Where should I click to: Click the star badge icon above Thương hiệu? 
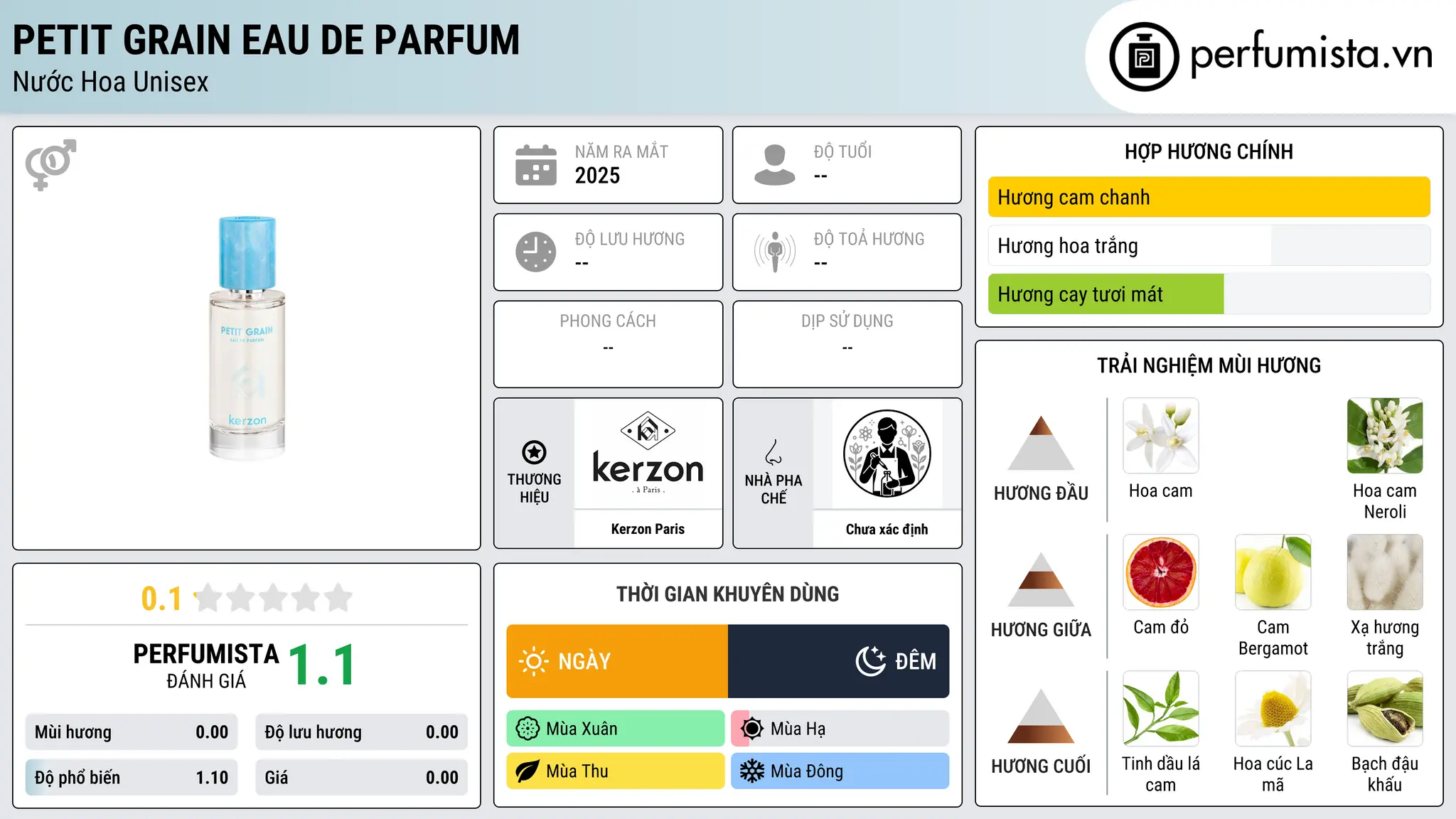[534, 452]
